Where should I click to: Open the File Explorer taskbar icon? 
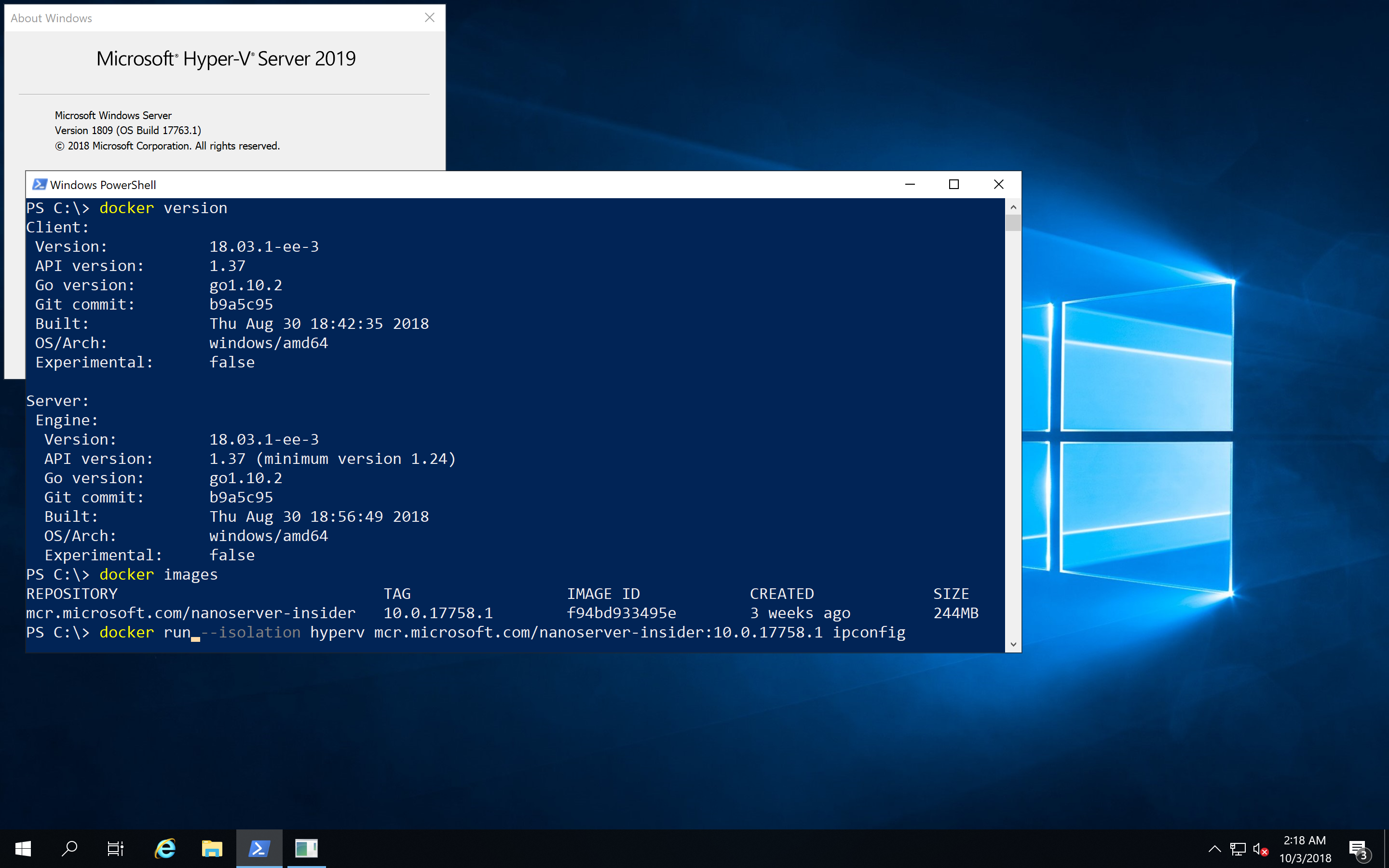click(x=209, y=848)
